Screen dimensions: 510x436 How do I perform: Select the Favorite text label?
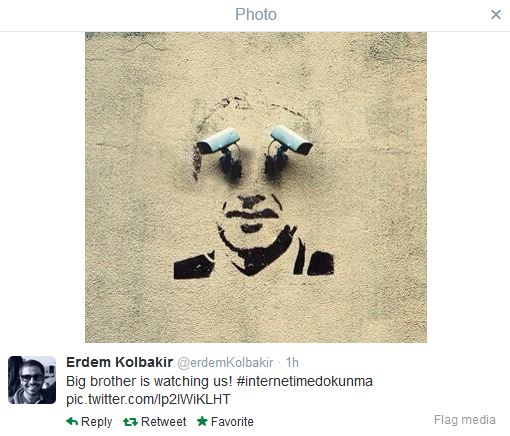click(x=232, y=421)
